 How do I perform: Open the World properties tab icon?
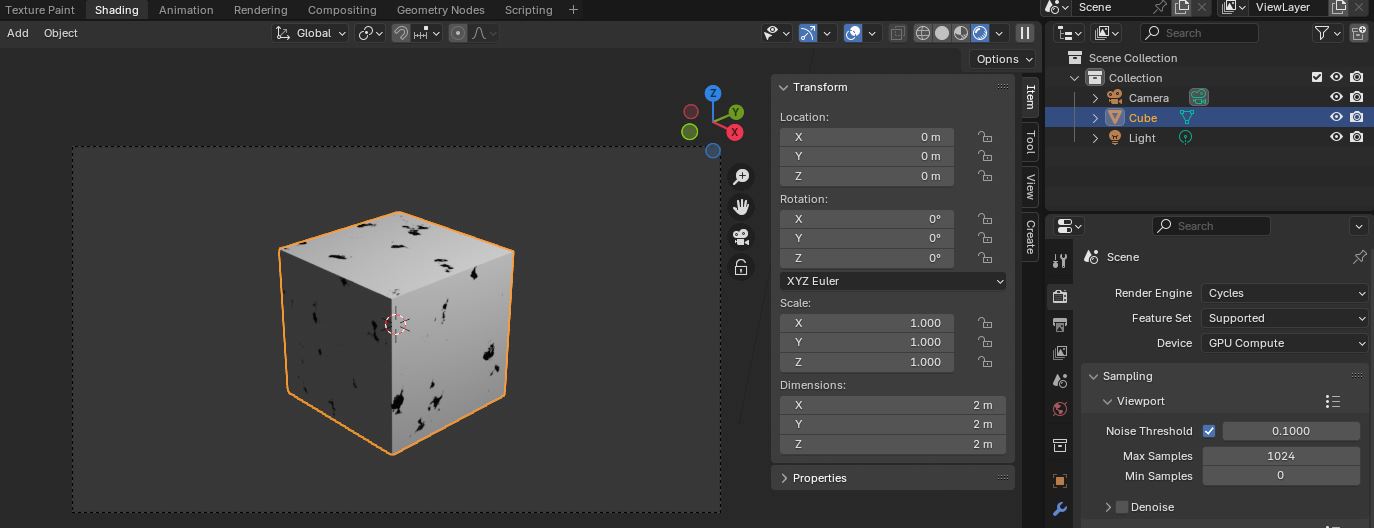click(1060, 409)
